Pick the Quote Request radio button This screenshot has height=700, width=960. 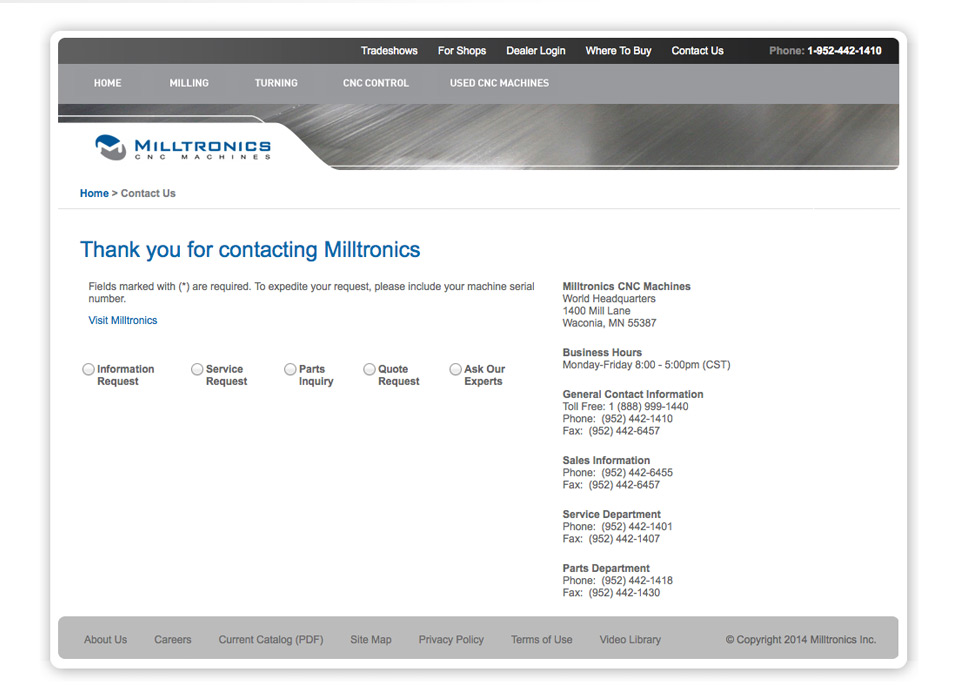369,369
